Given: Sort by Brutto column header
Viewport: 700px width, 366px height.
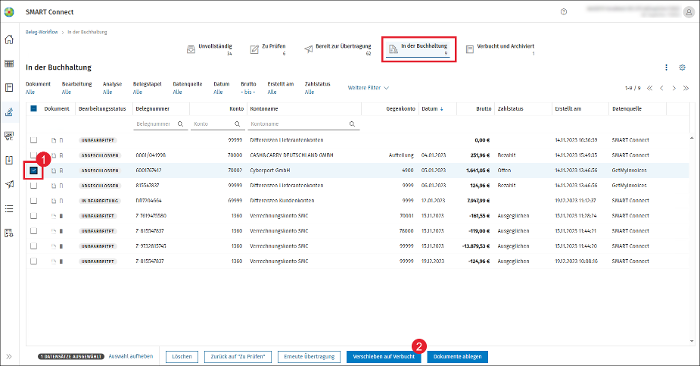Looking at the screenshot, I should [483, 109].
